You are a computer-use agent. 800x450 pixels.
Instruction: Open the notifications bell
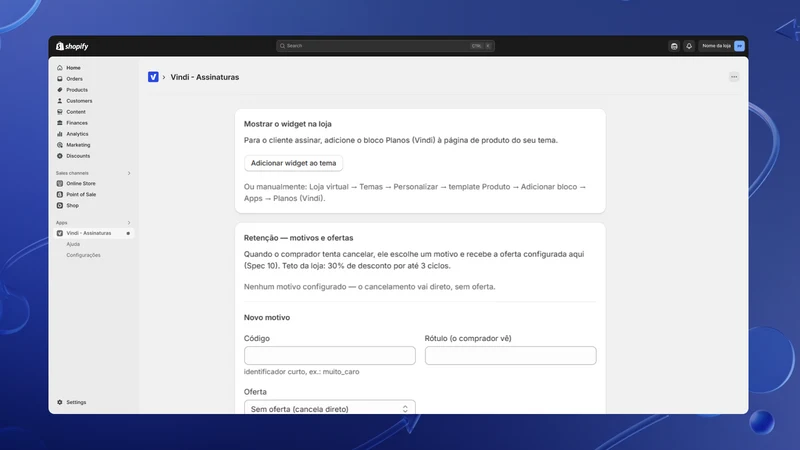click(689, 46)
